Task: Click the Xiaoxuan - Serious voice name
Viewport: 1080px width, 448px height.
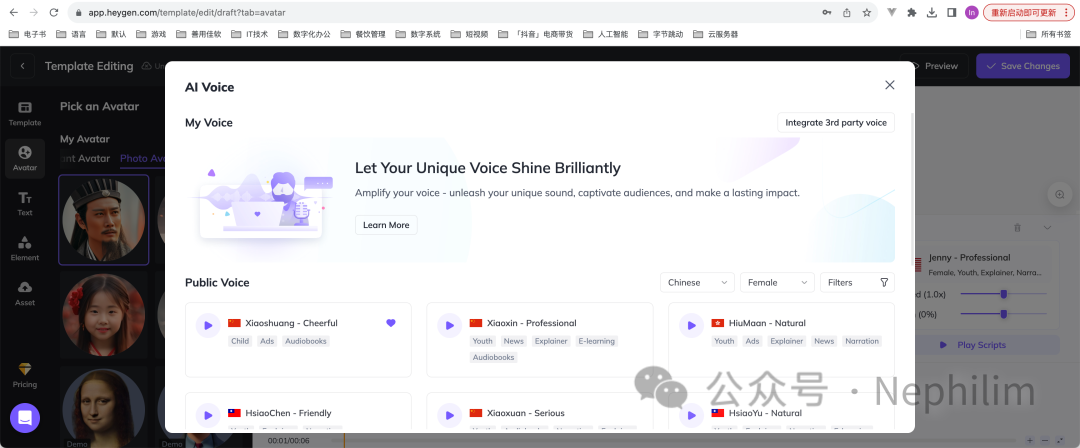Action: [526, 414]
